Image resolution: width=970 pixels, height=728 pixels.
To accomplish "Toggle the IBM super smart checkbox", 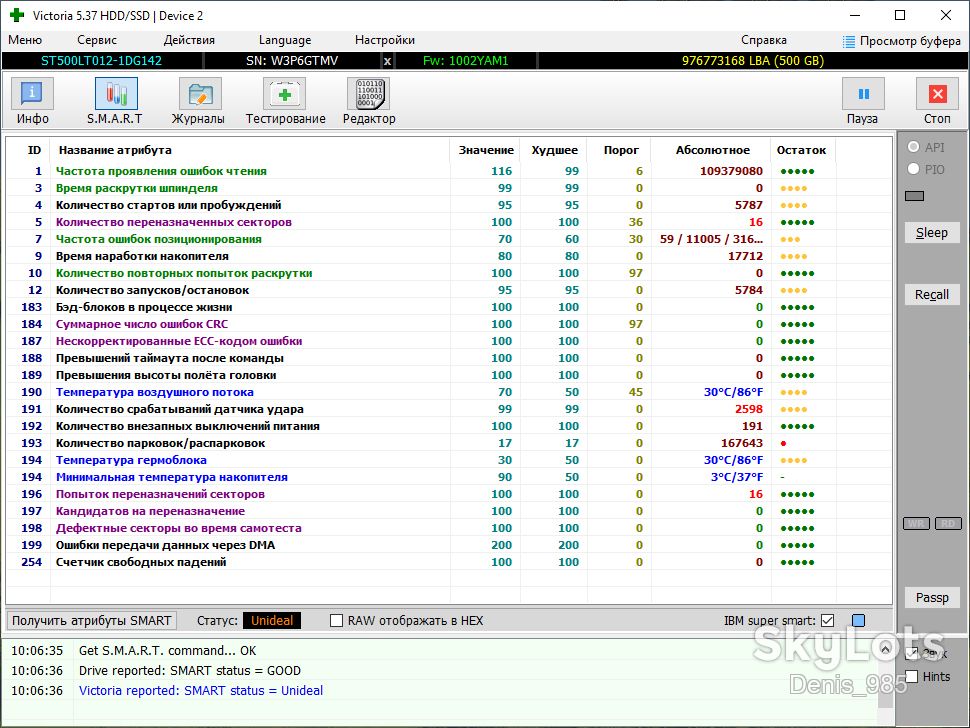I will click(828, 620).
